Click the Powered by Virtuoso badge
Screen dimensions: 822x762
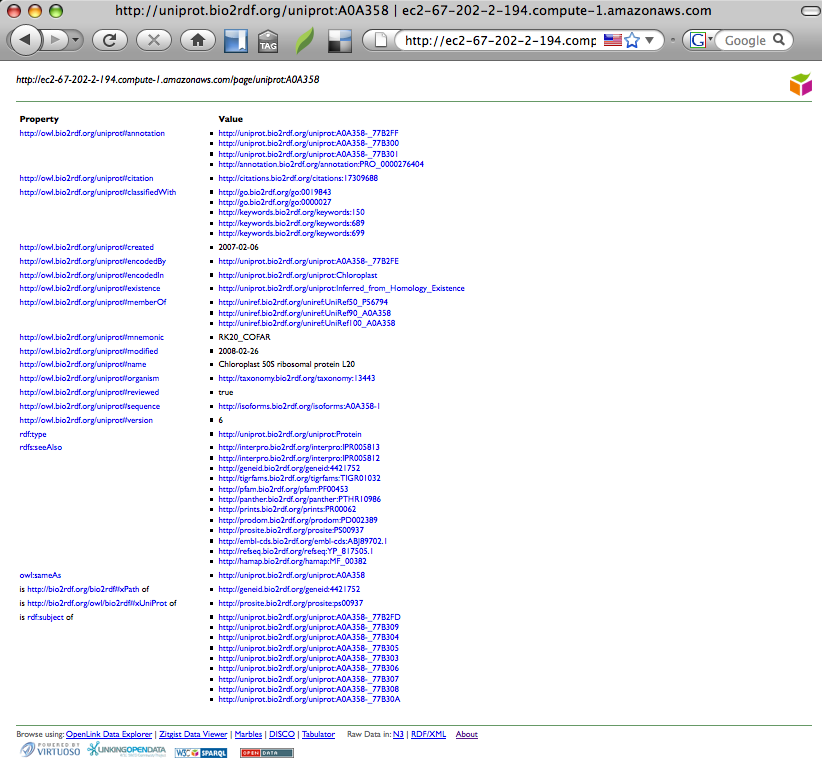click(x=50, y=751)
